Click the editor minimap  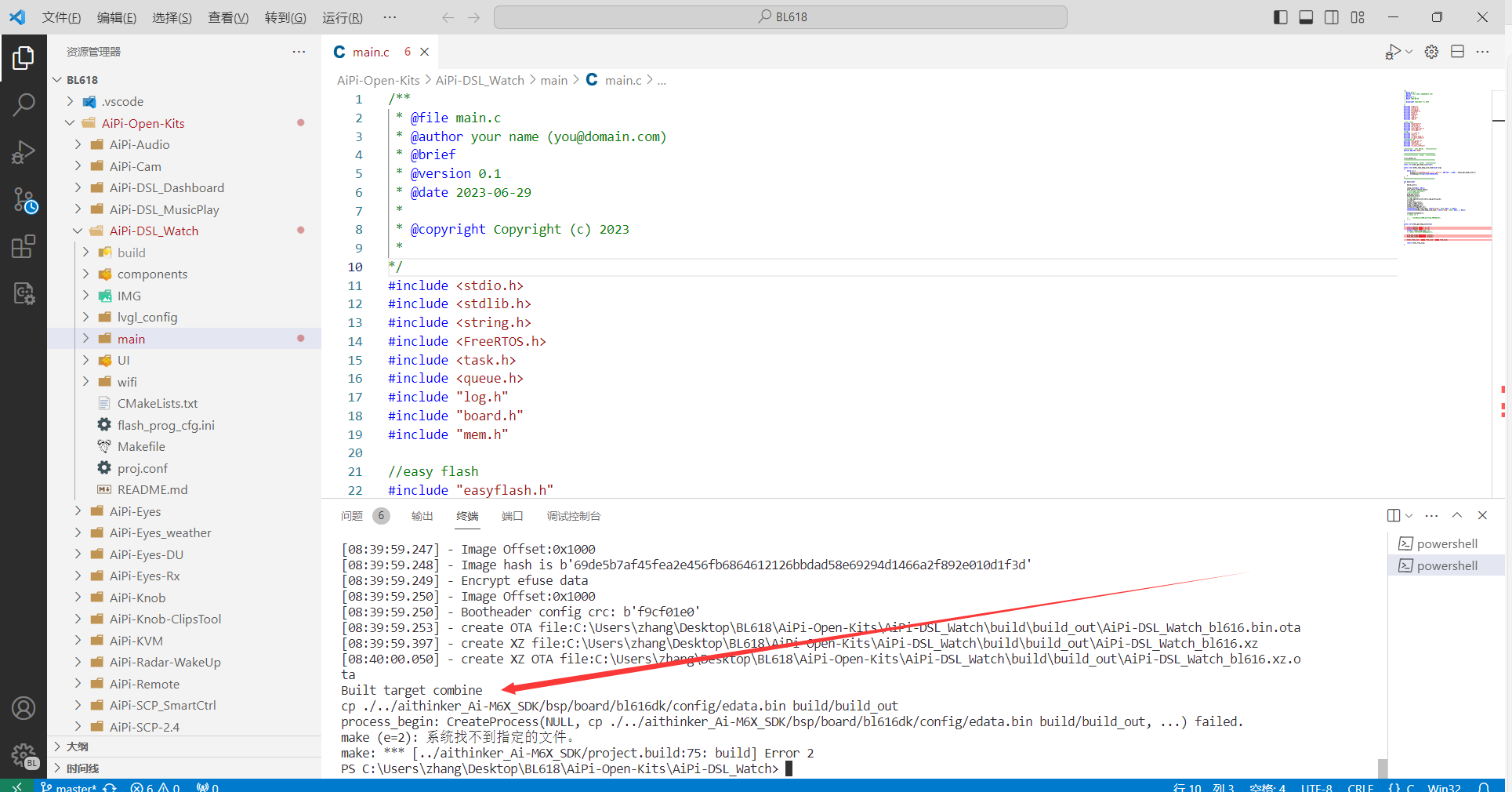[1446, 168]
